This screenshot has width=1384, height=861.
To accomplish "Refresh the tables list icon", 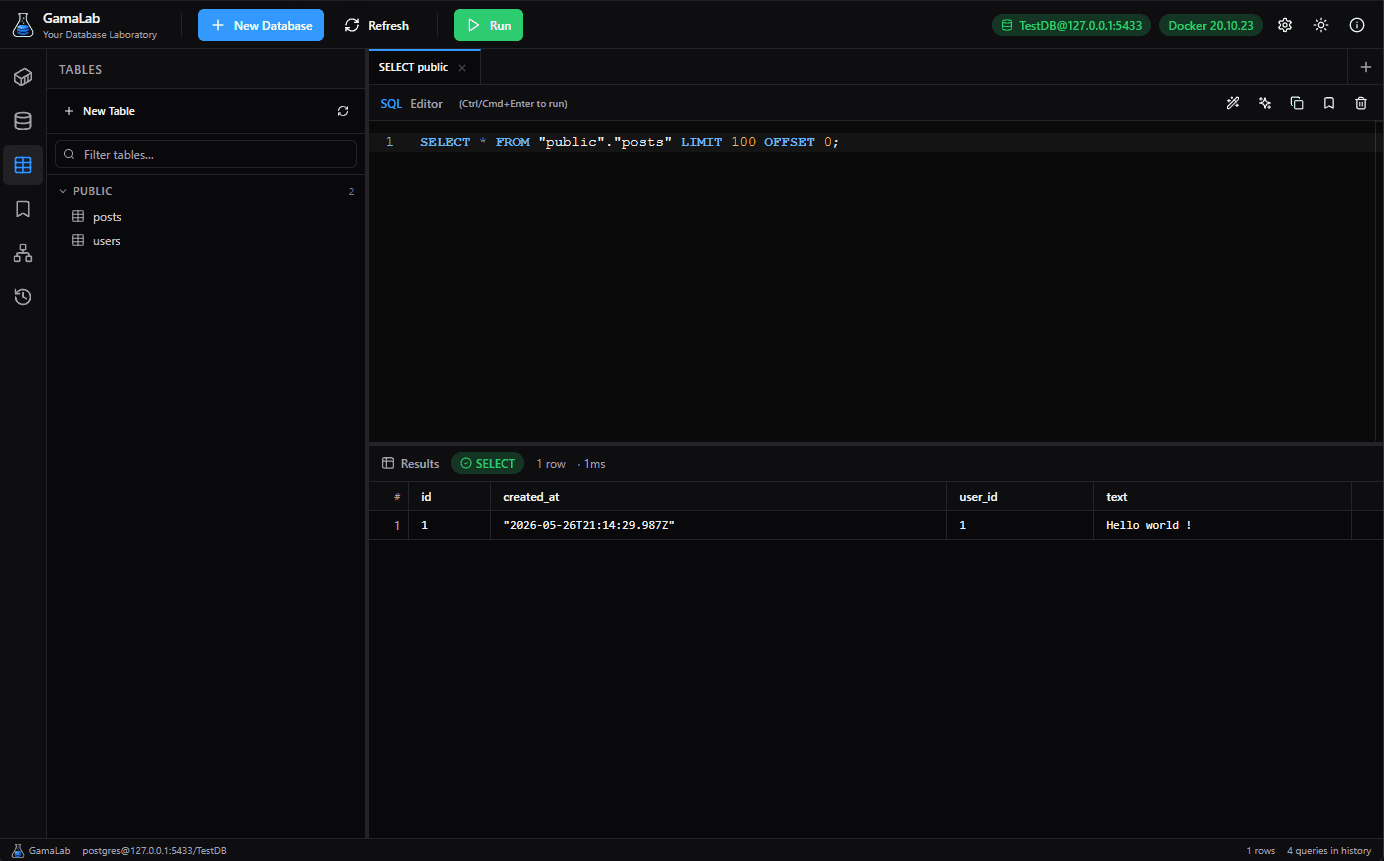I will coord(343,111).
